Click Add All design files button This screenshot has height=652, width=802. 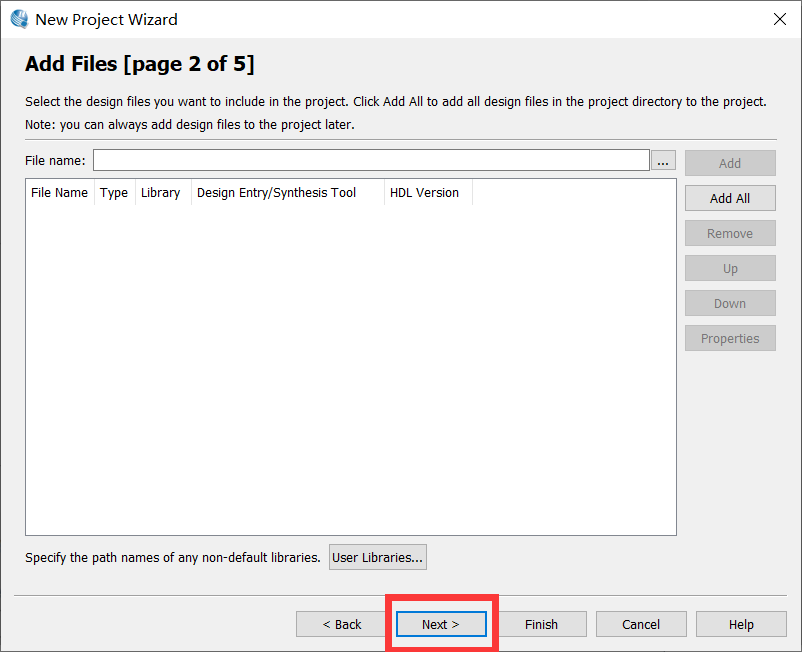(x=730, y=198)
